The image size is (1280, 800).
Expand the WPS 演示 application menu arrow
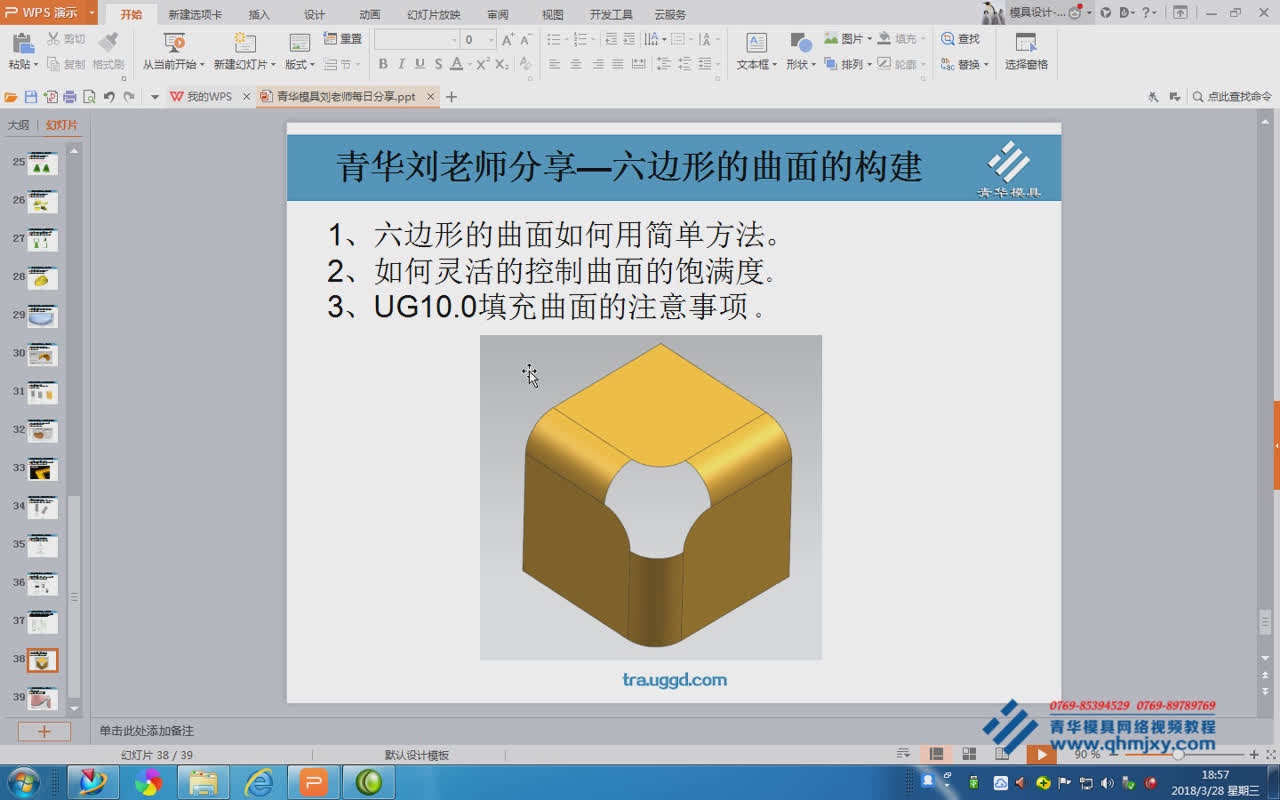92,14
